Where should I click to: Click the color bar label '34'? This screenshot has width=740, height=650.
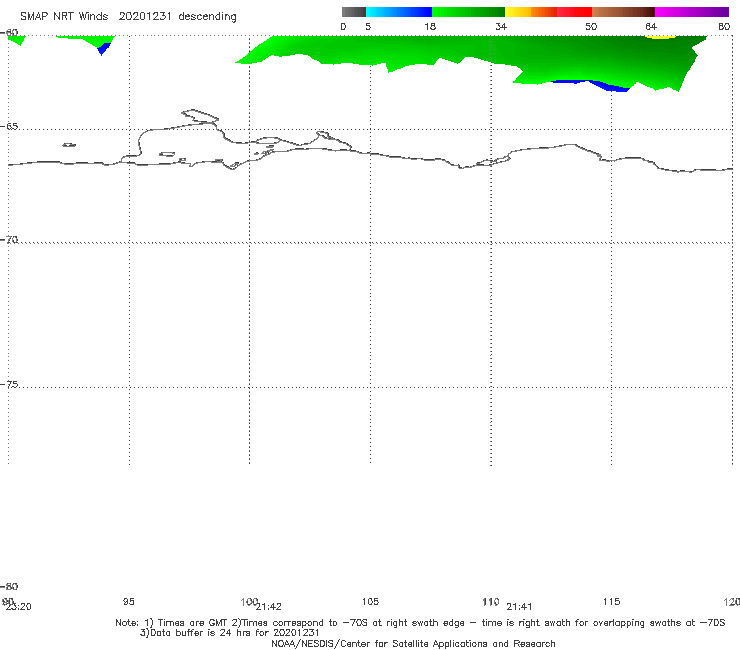click(x=501, y=26)
